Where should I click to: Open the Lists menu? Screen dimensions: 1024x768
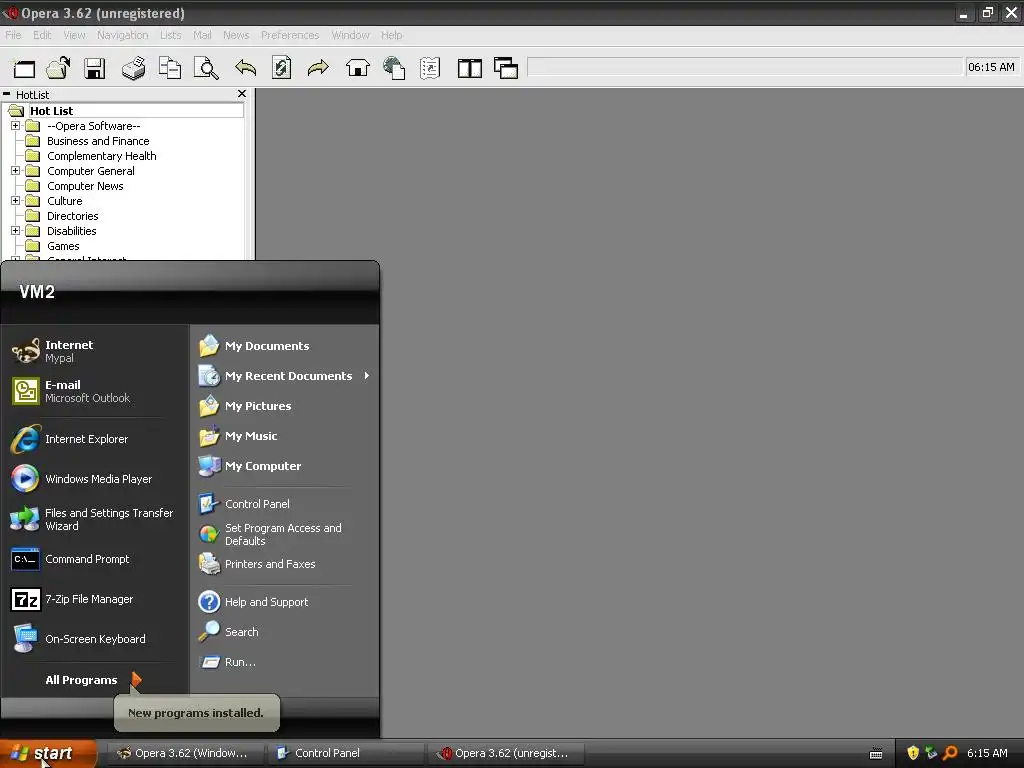click(170, 35)
